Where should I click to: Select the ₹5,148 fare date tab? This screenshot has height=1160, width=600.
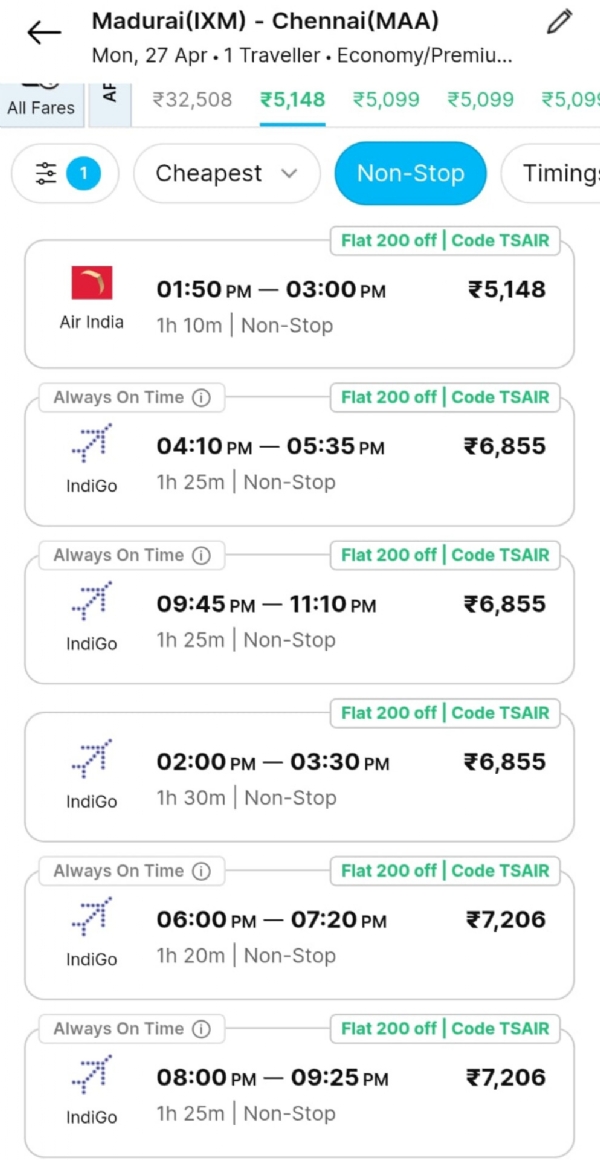pyautogui.click(x=292, y=100)
